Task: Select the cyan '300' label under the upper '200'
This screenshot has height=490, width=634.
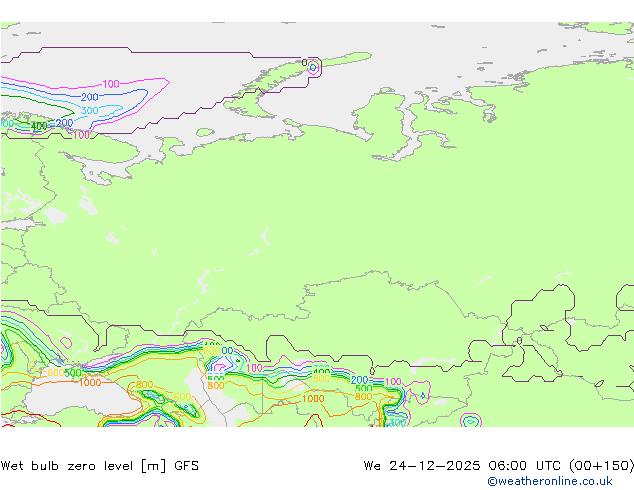Action: [x=89, y=110]
